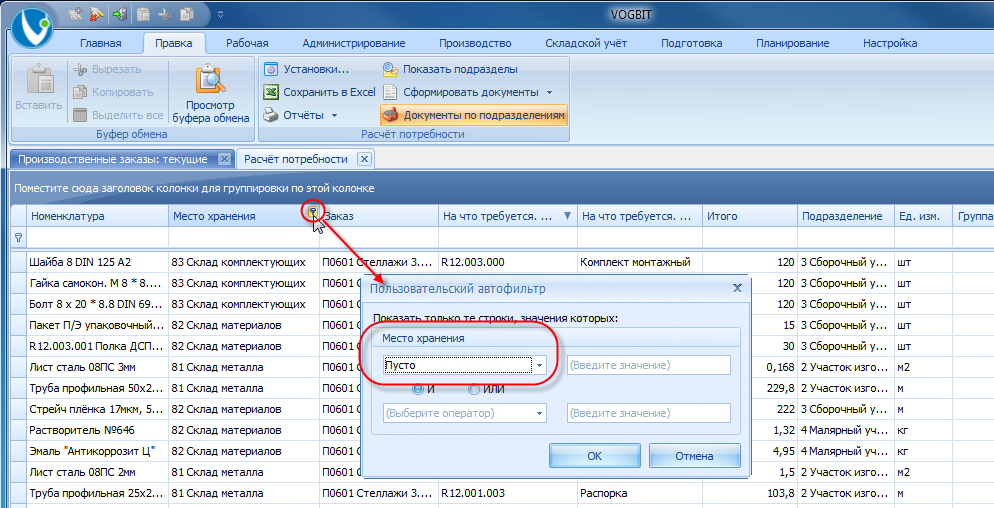Close the Расчёт потребности tab
The width and height of the screenshot is (994, 508).
(364, 159)
